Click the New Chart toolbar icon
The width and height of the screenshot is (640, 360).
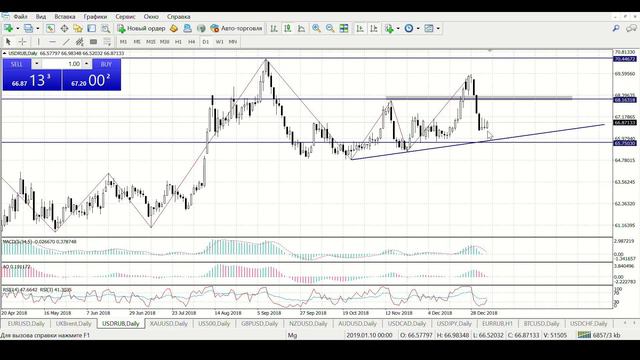coord(8,28)
